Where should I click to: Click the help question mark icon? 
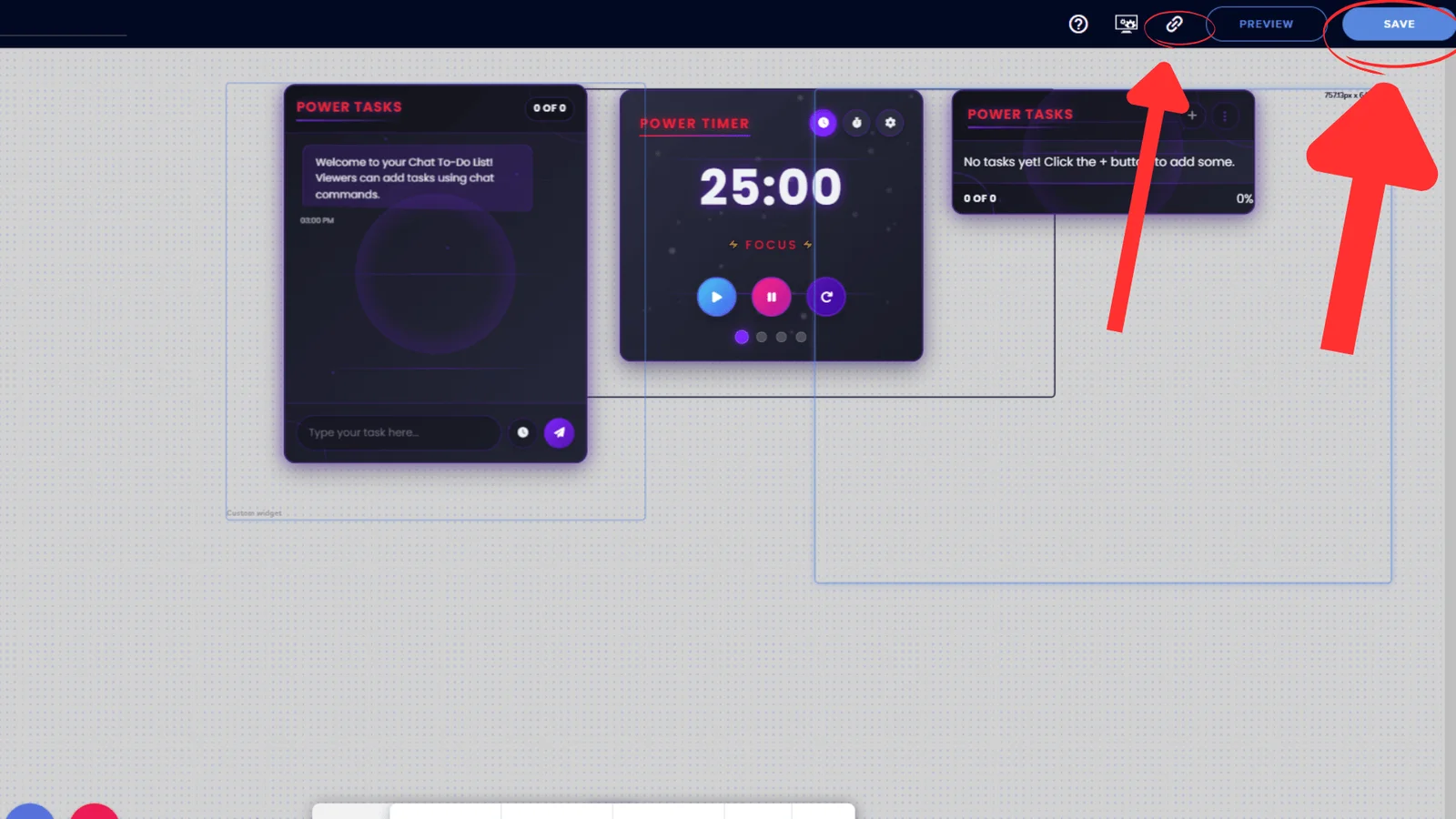pos(1078,25)
